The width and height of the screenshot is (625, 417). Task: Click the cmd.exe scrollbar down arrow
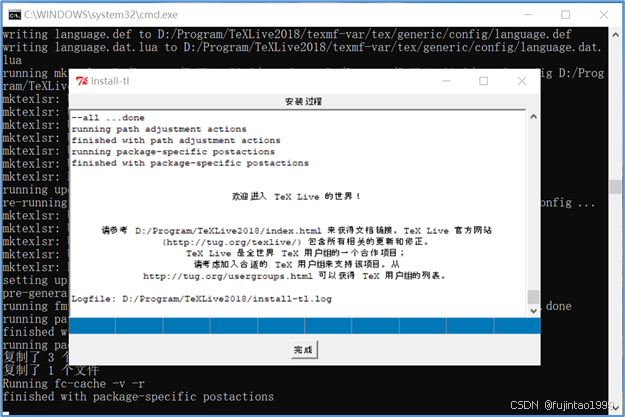point(615,407)
